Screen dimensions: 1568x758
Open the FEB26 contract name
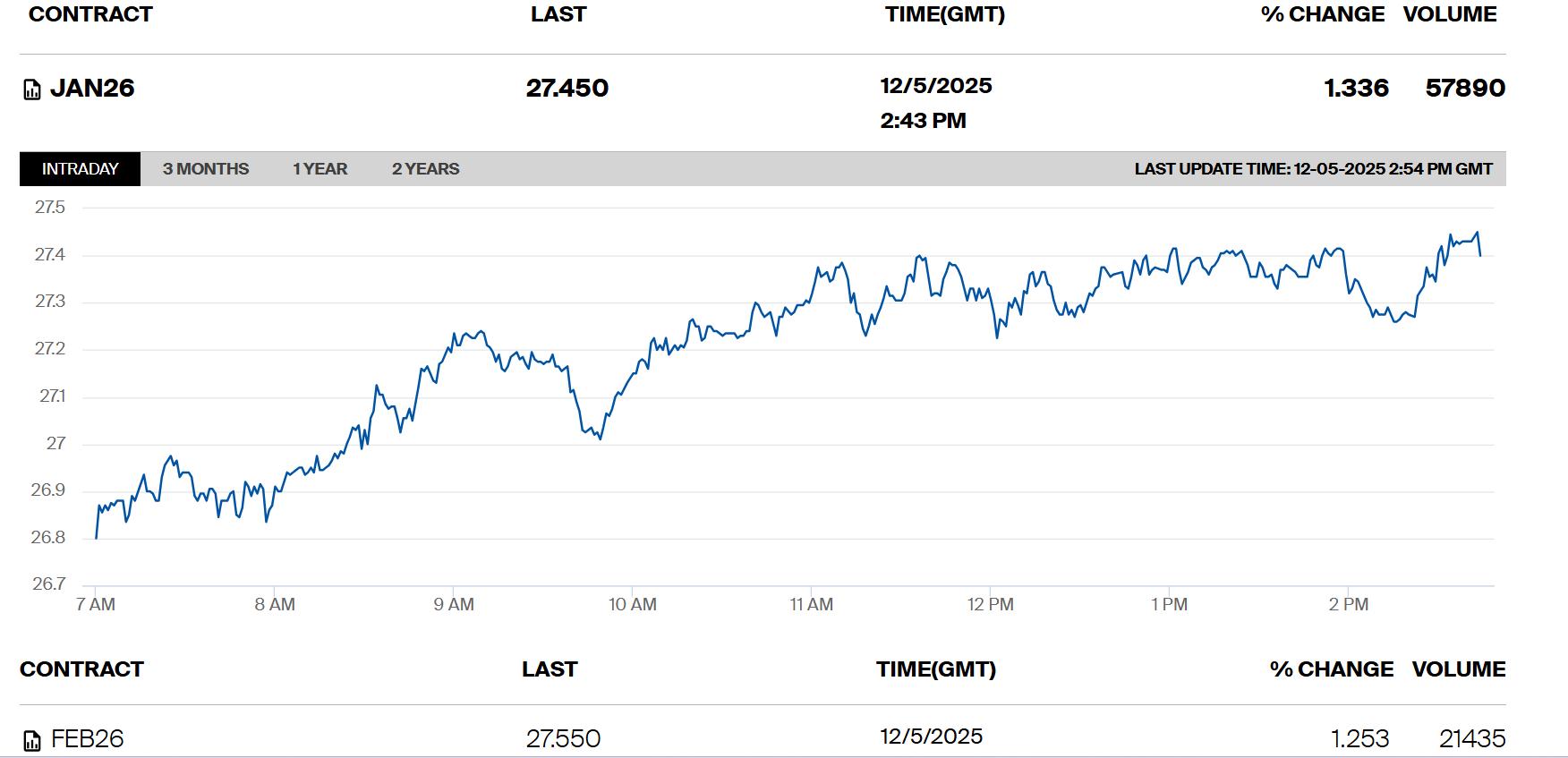pyautogui.click(x=87, y=738)
